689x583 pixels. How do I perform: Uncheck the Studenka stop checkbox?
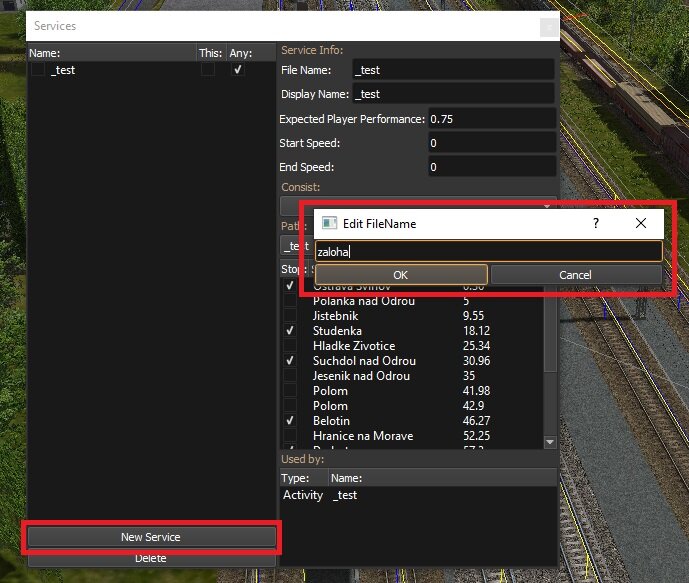click(290, 331)
